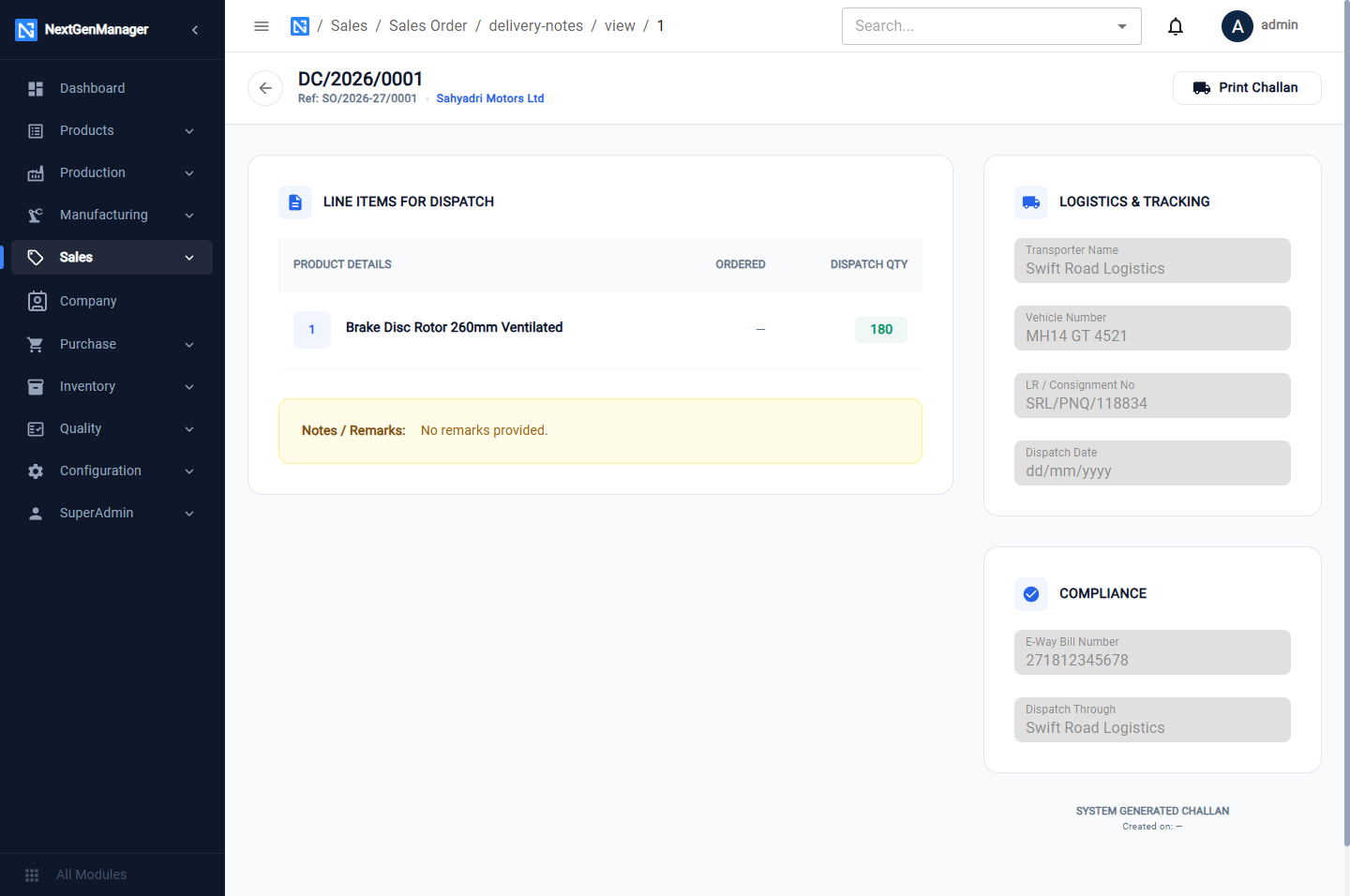Go back using the arrow button

point(265,88)
